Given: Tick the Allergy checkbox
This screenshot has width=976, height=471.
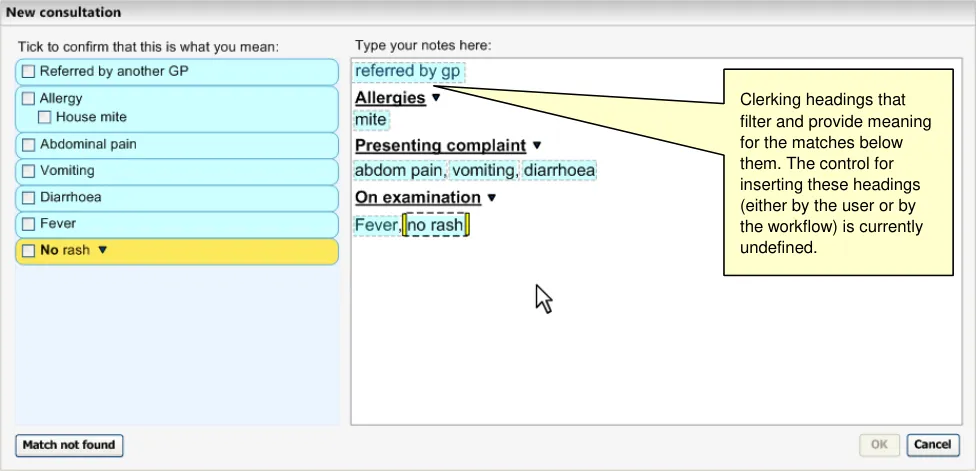Looking at the screenshot, I should (x=29, y=99).
